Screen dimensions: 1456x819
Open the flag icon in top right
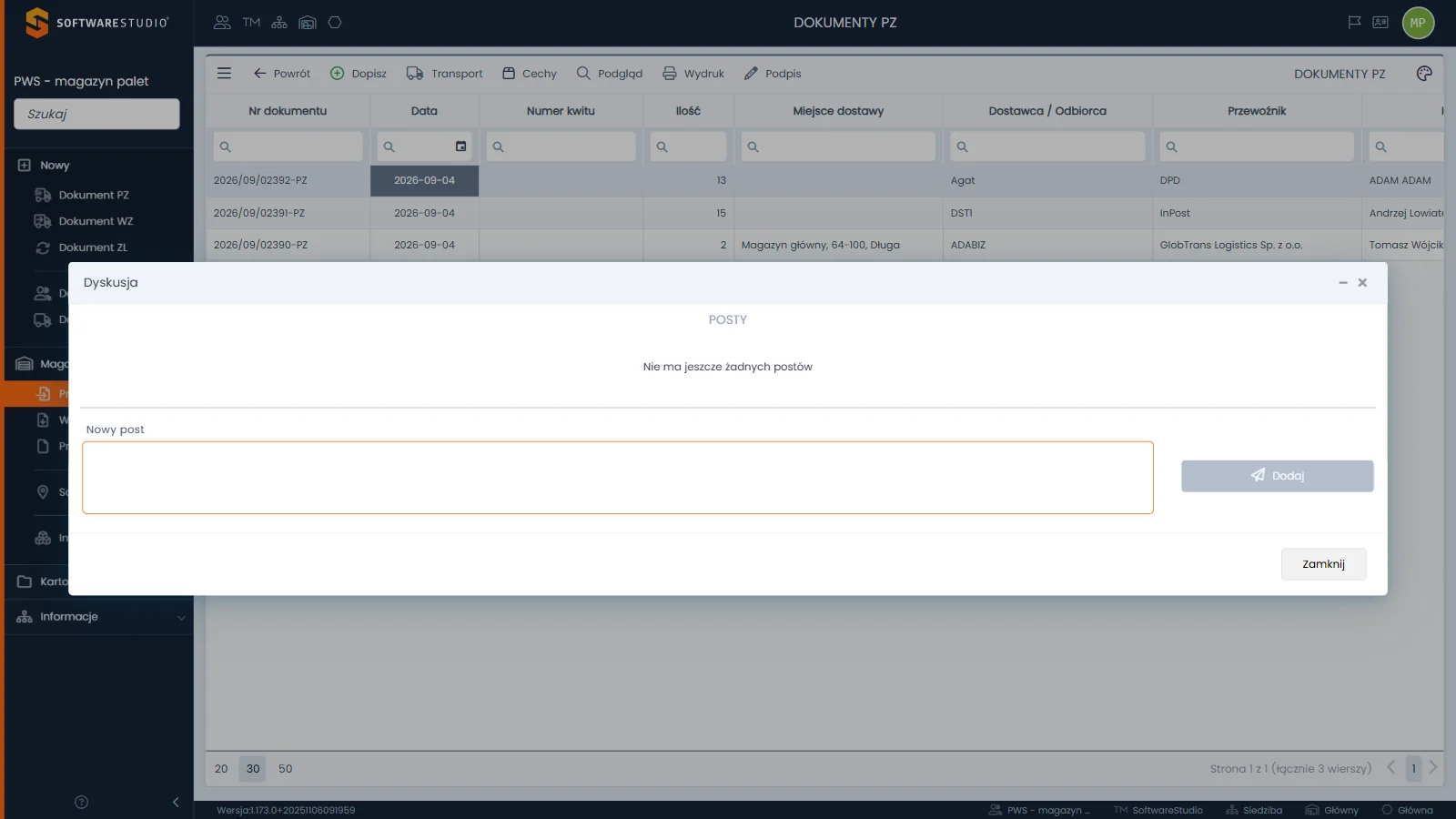point(1354,23)
